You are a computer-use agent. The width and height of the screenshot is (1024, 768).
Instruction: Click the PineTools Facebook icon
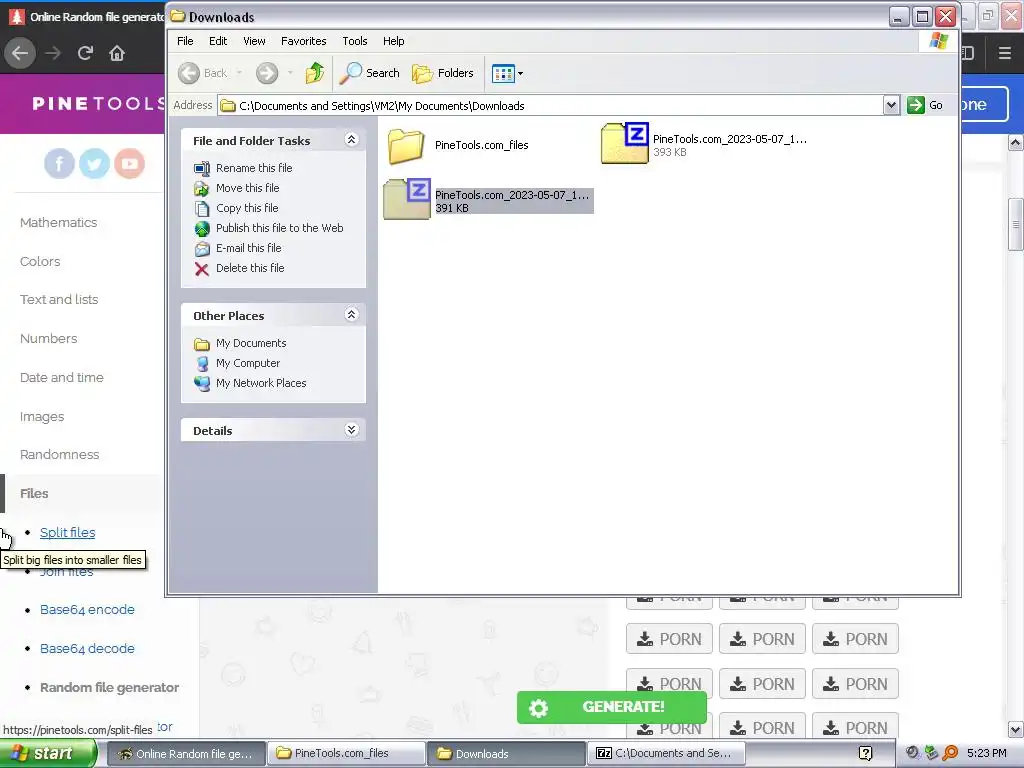pos(59,163)
